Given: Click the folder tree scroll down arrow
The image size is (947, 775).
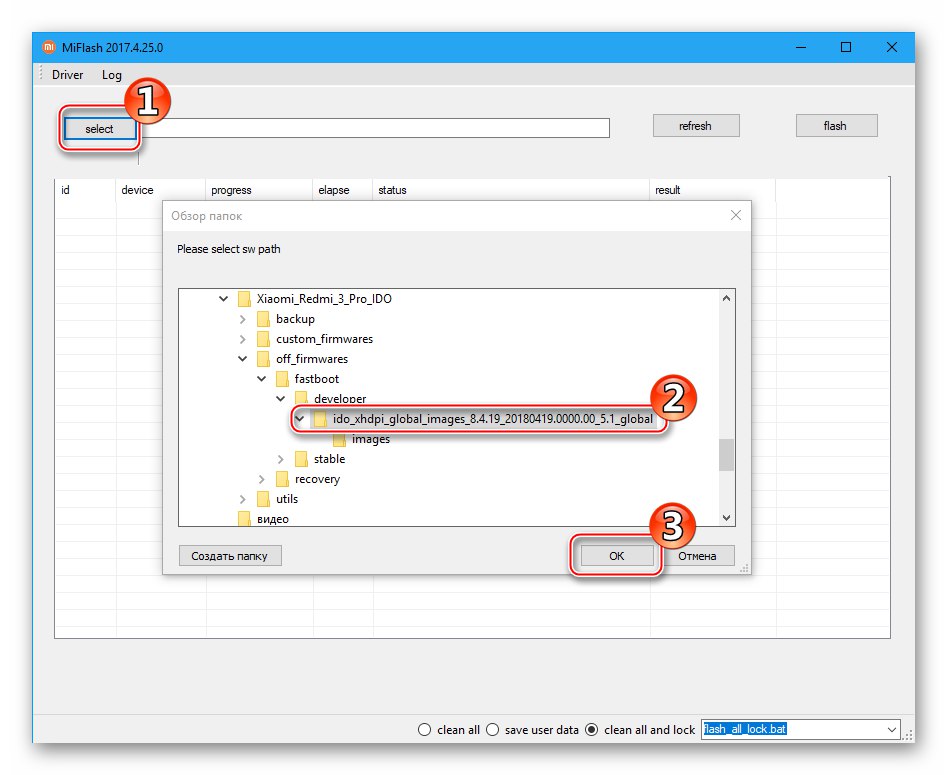Looking at the screenshot, I should [727, 518].
